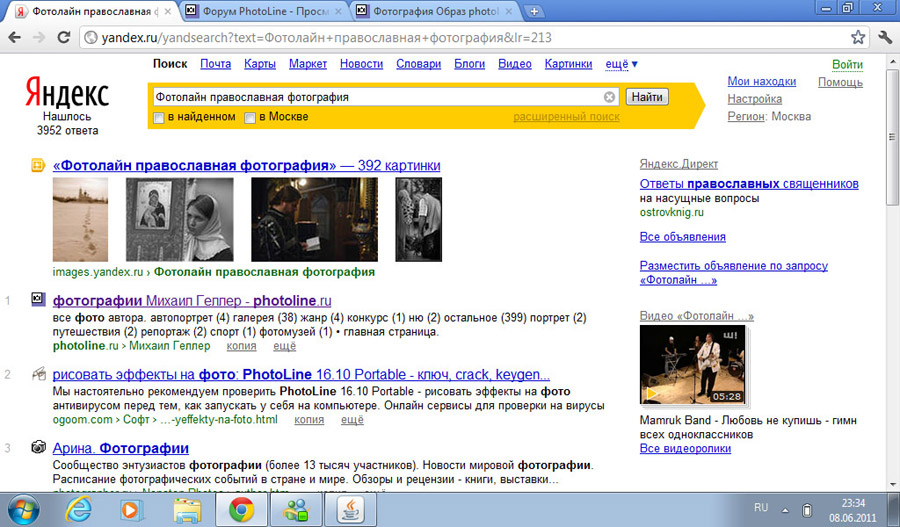Viewport: 900px width, 527px height.
Task: Click the browser back arrow button
Action: click(15, 38)
